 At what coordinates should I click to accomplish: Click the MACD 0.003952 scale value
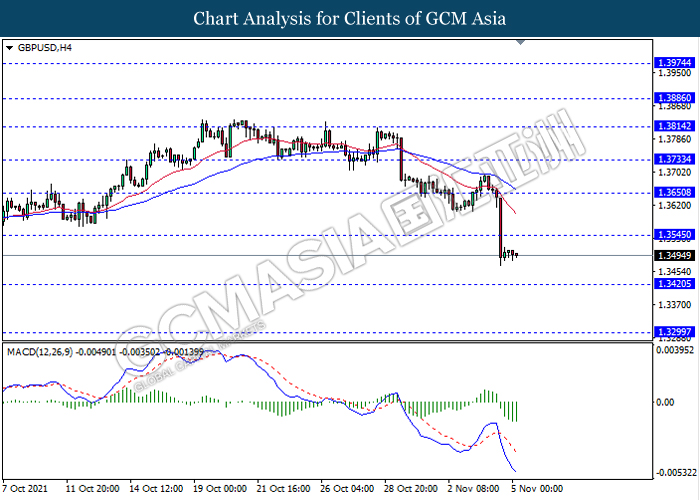pos(675,350)
